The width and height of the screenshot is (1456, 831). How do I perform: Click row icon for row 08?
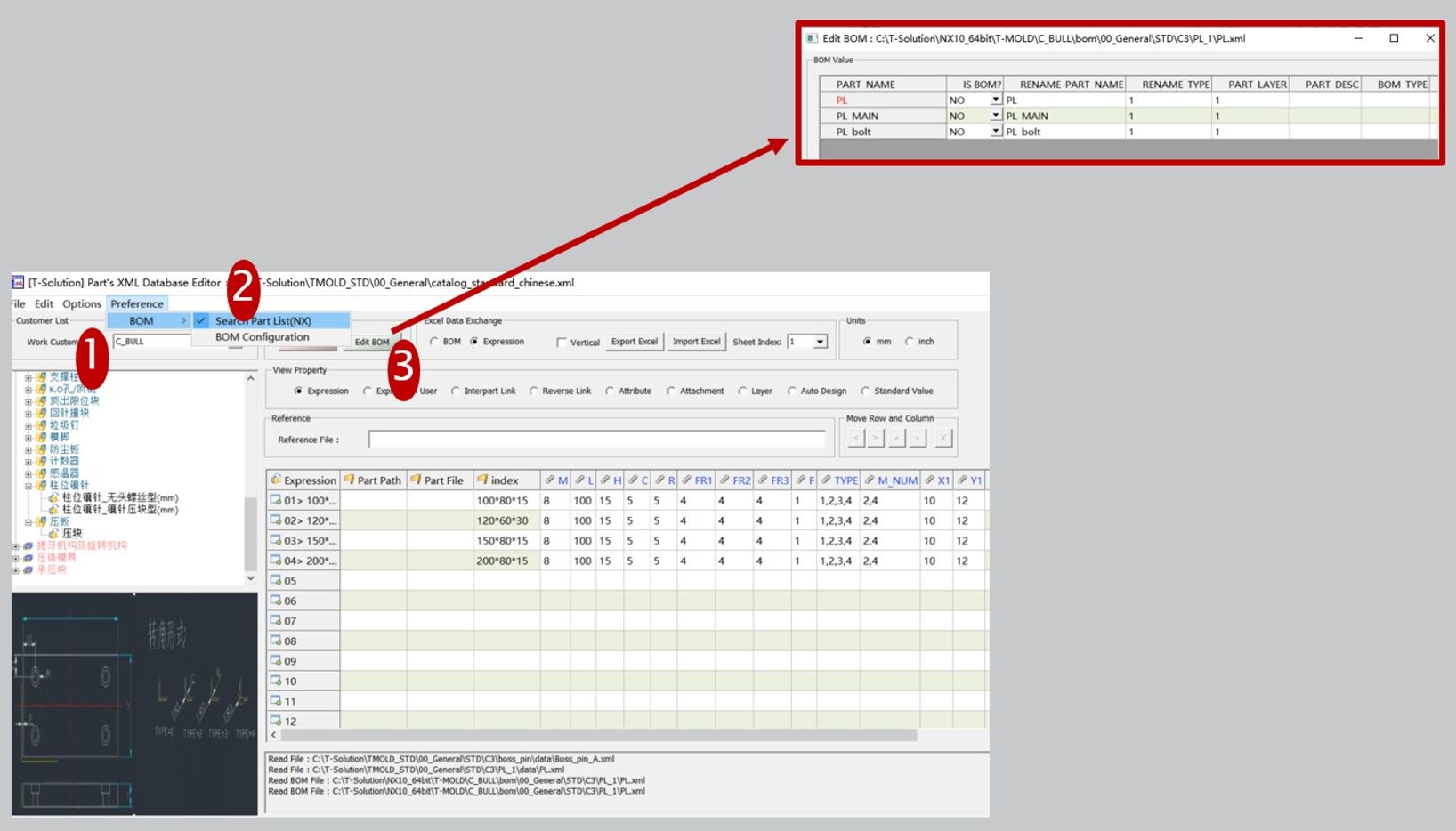tap(276, 641)
